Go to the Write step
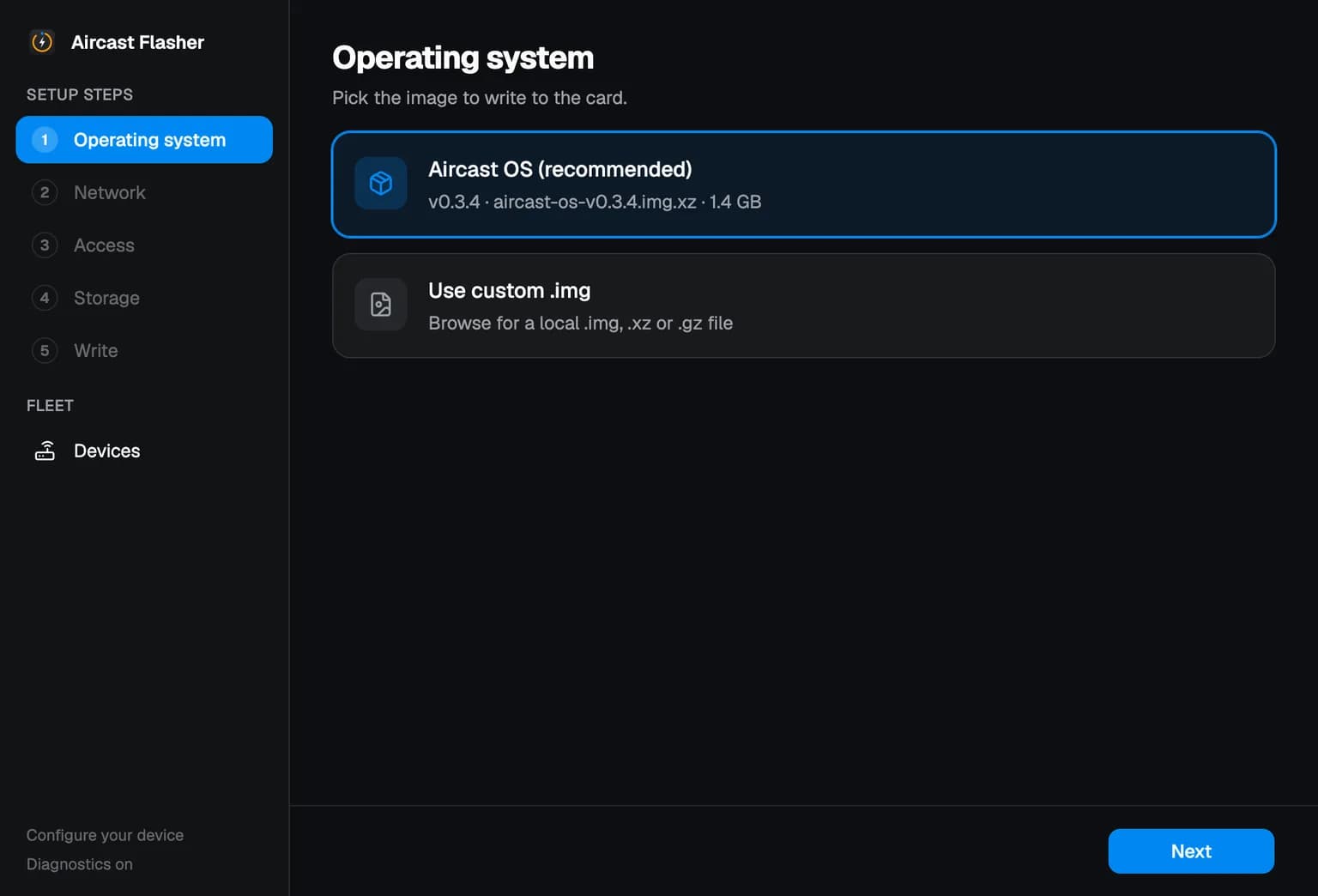The height and width of the screenshot is (896, 1318). 144,350
